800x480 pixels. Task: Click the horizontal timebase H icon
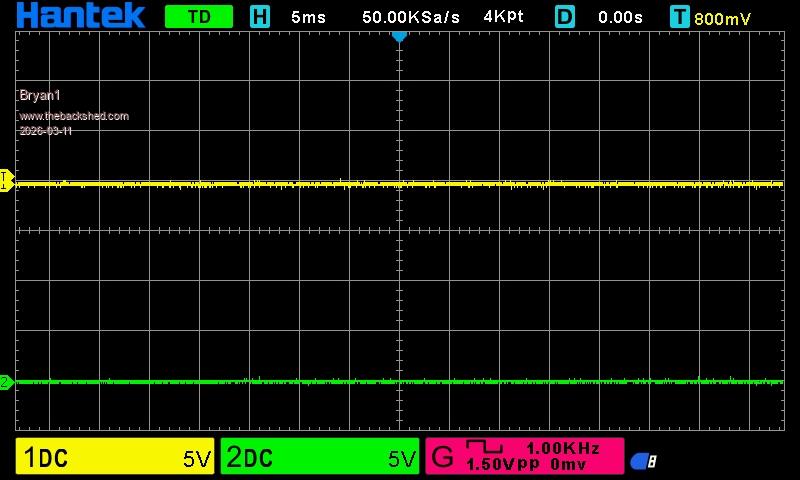pos(260,16)
